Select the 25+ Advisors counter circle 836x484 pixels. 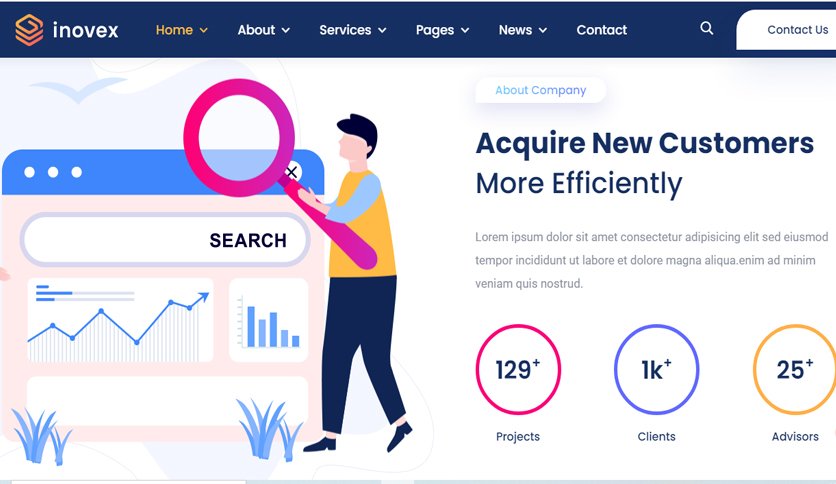click(794, 369)
